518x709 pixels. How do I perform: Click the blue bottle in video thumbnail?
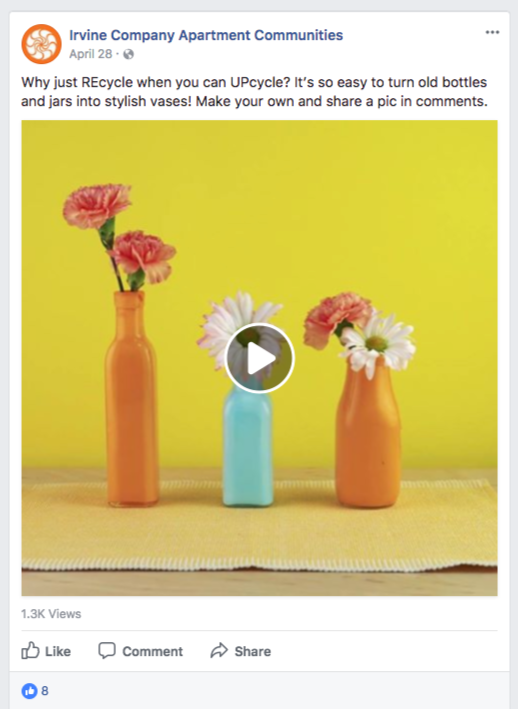pos(248,445)
